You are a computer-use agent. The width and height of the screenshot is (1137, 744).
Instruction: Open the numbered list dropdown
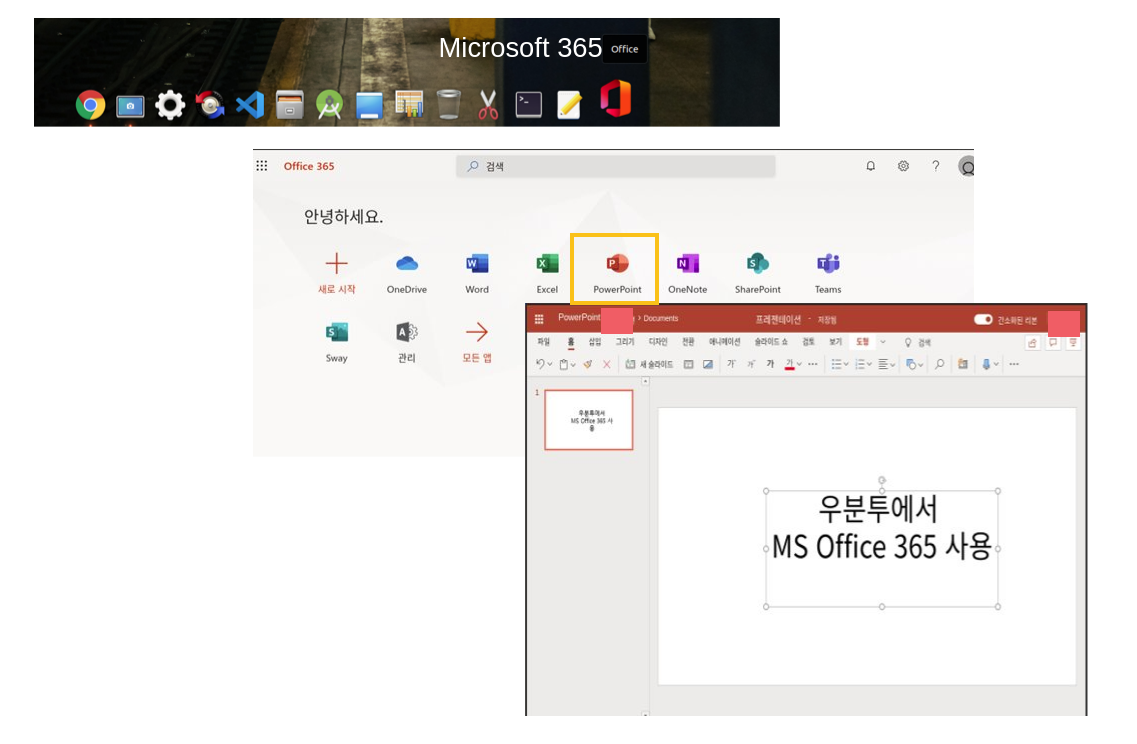869,364
